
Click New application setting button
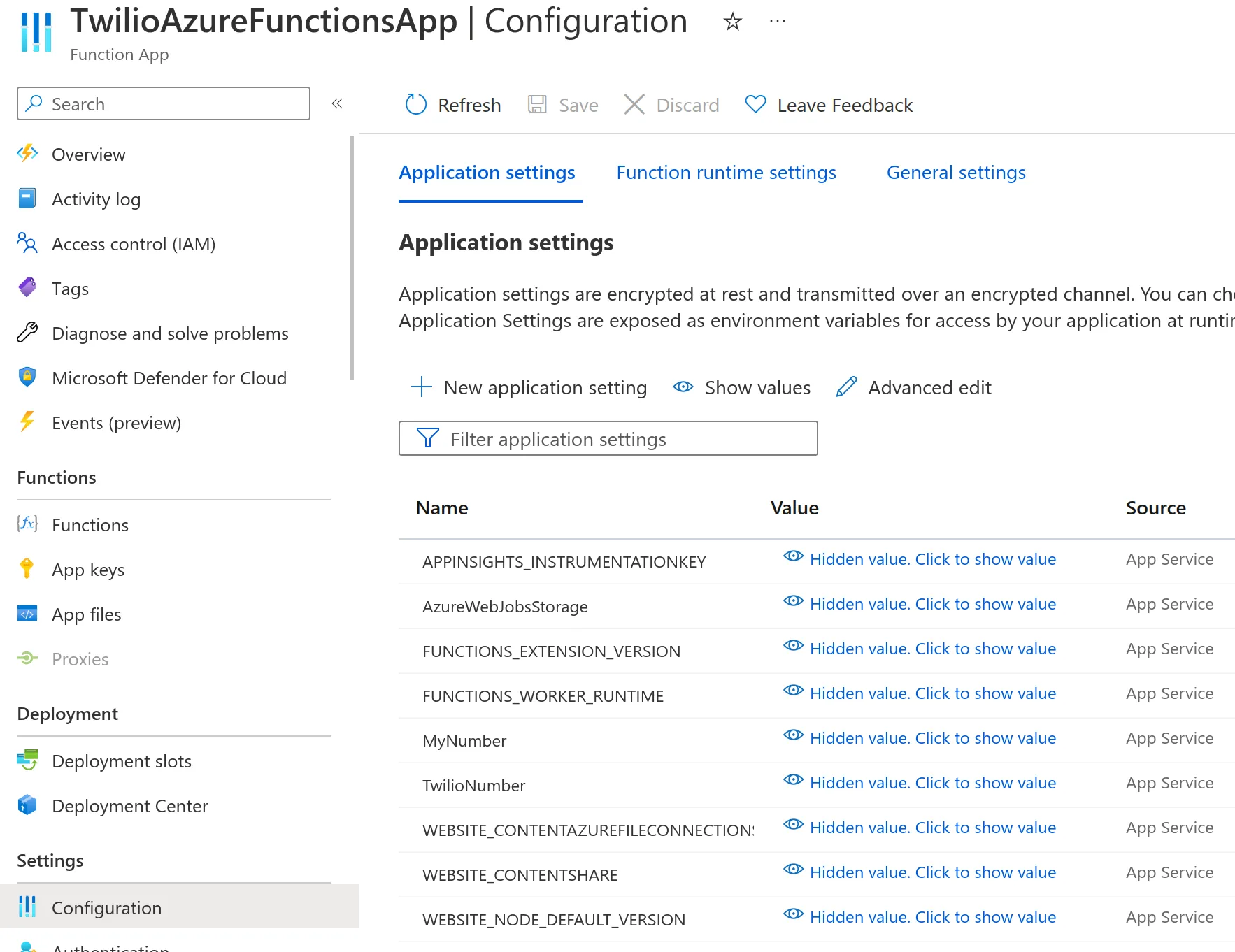pyautogui.click(x=529, y=387)
